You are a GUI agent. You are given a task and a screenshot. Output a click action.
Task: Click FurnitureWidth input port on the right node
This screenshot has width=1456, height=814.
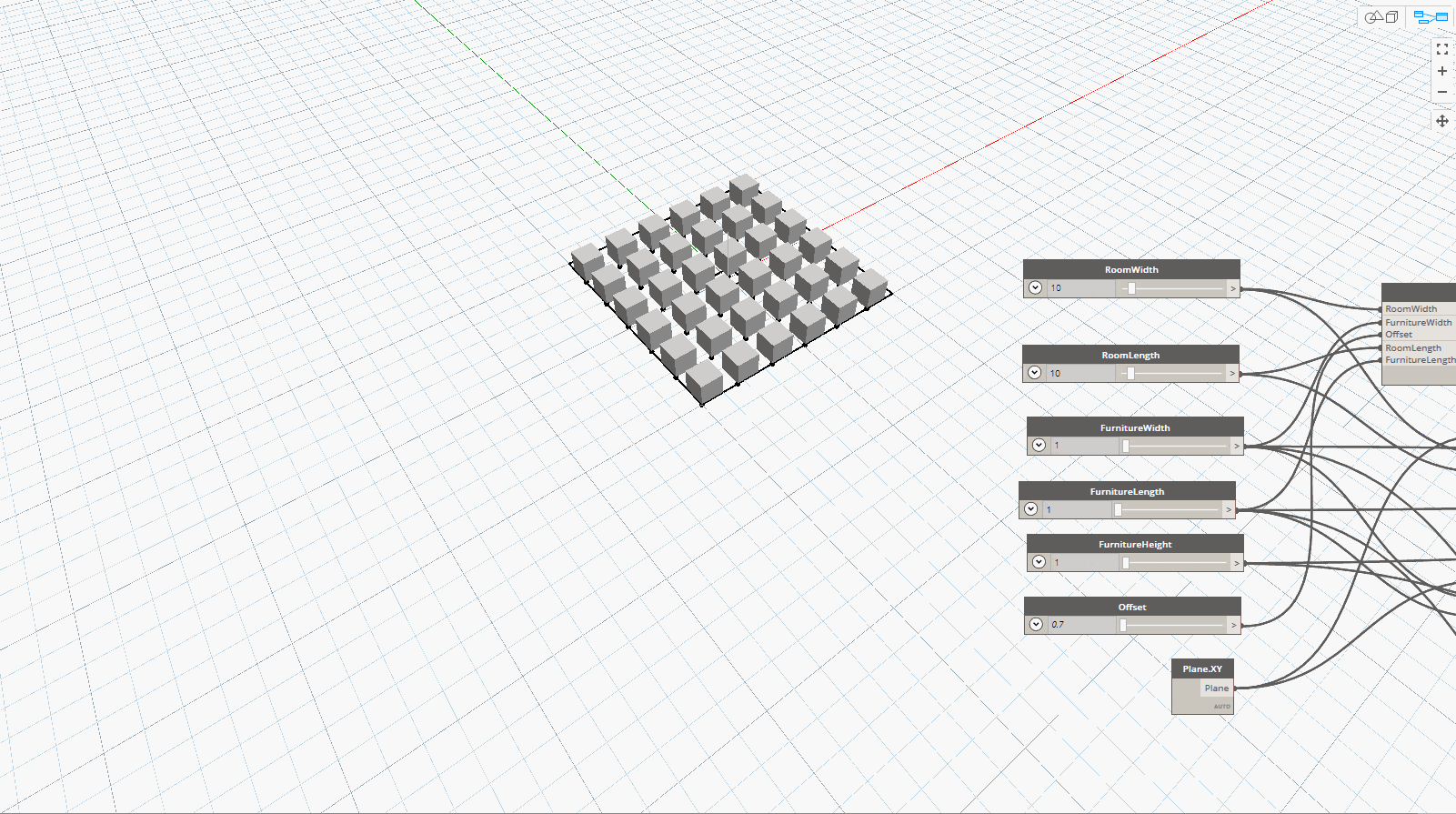[x=1418, y=322]
